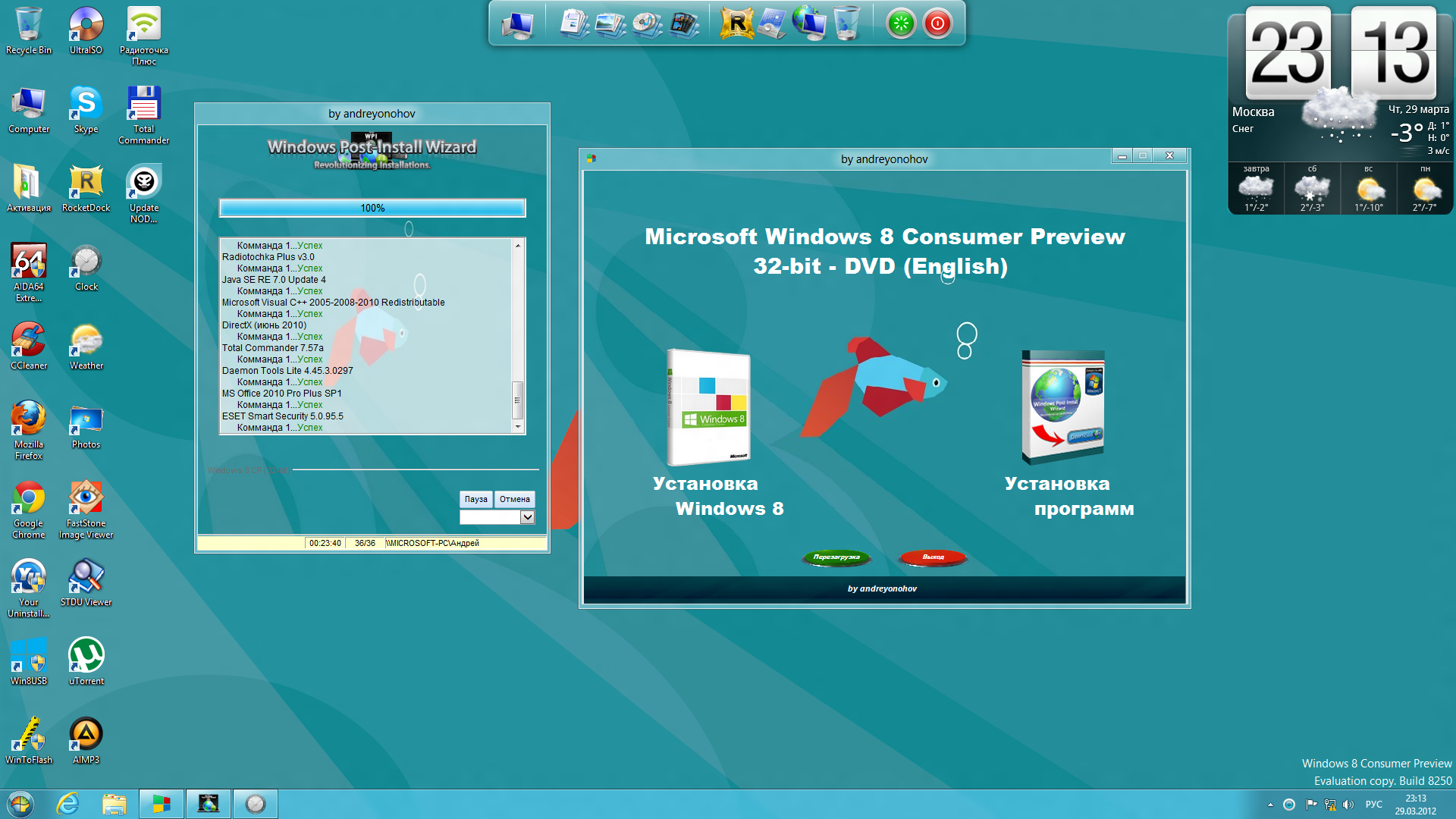Open the Music library icon in dock
This screenshot has height=819, width=1456.
(x=647, y=24)
